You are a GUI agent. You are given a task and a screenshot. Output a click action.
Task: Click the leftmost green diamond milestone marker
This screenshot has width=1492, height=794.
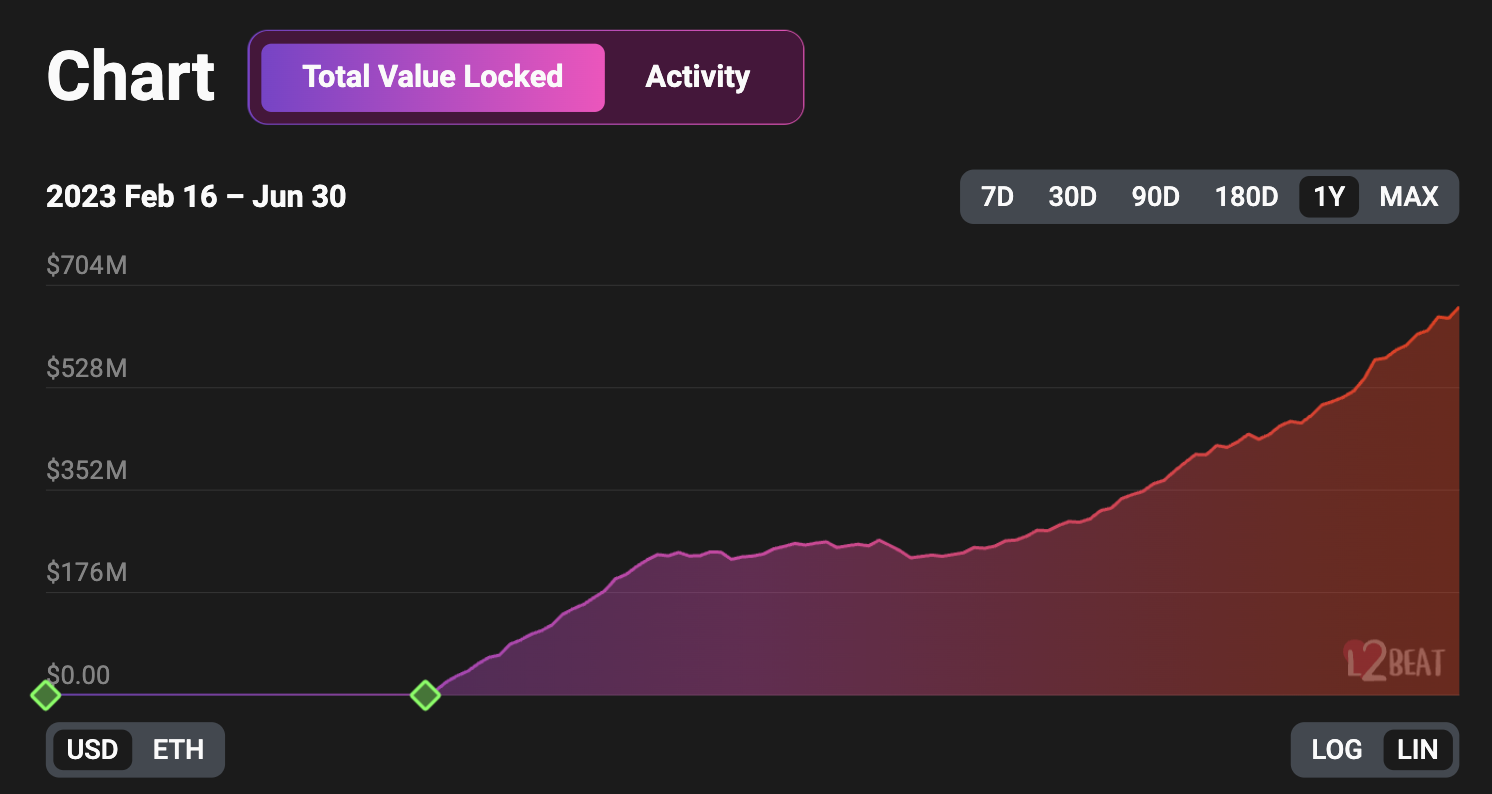(x=45, y=694)
